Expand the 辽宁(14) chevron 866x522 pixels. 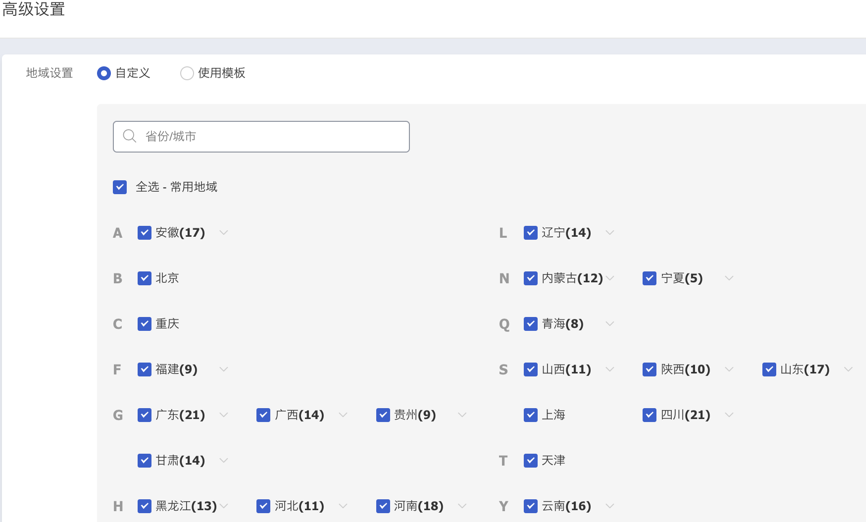pyautogui.click(x=610, y=233)
